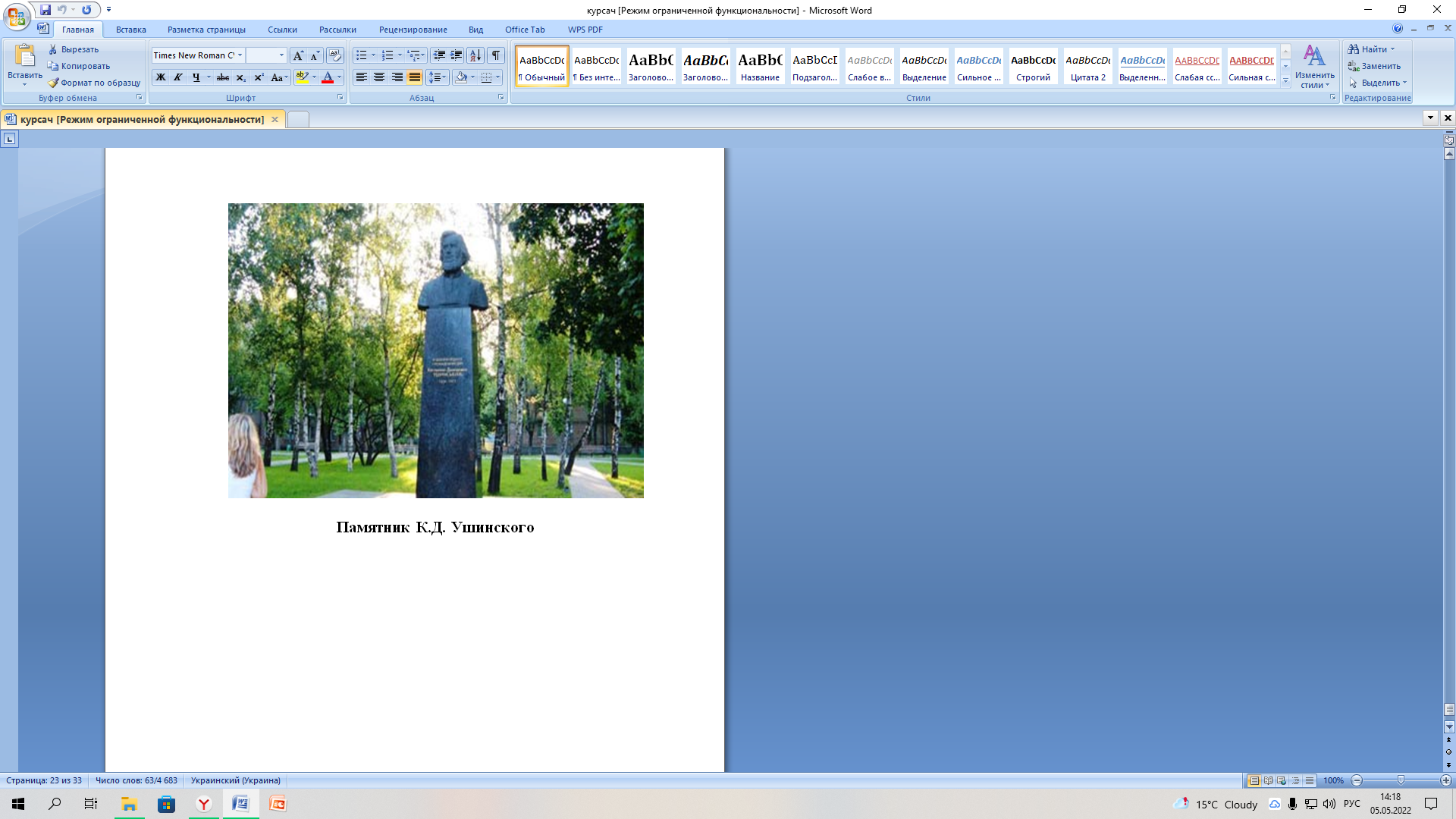Image resolution: width=1456 pixels, height=819 pixels.
Task: Open the Главная ribbon tab
Action: (x=78, y=29)
